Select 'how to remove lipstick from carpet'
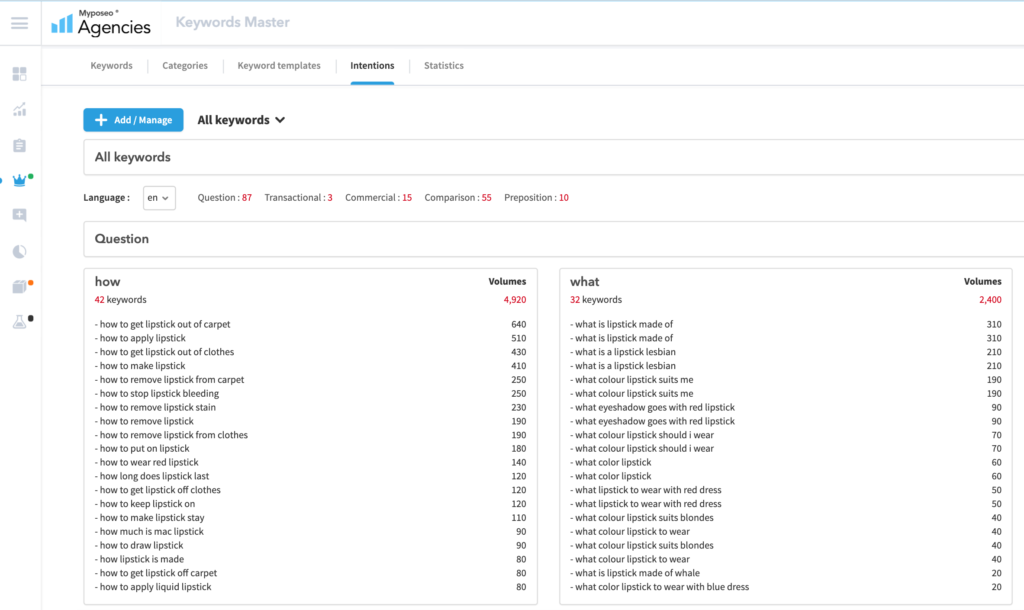This screenshot has width=1024, height=610. point(169,379)
